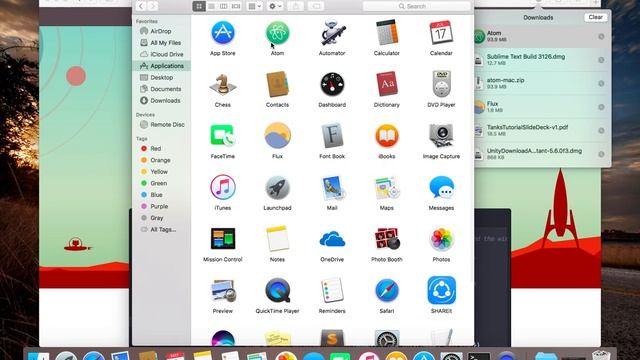Open the iBooks app
Screen dimensions: 640x360
coord(387,136)
